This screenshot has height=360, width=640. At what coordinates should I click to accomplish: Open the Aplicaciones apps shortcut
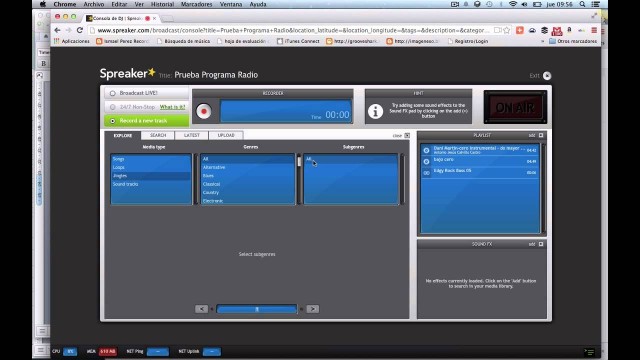point(72,41)
